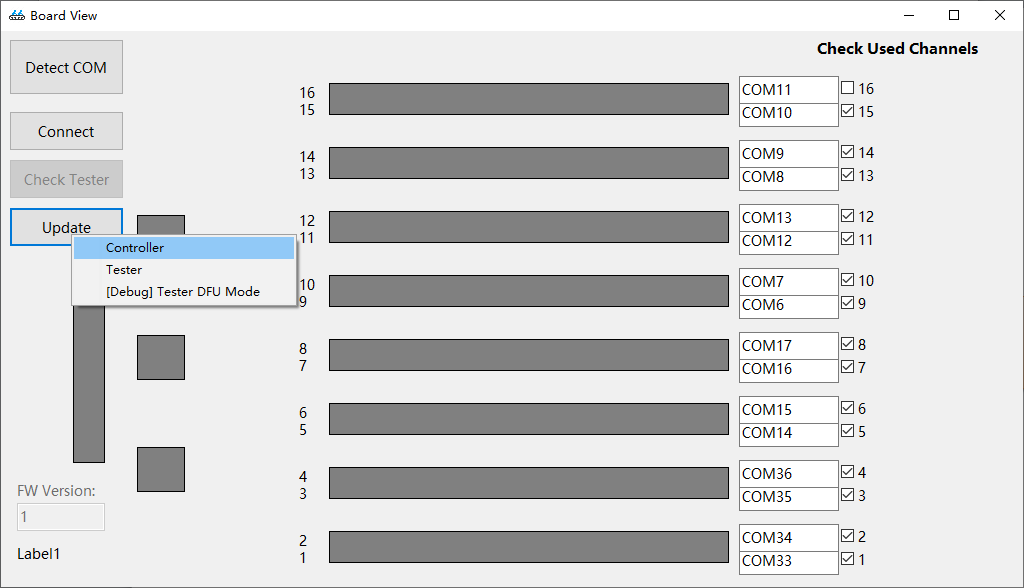Click the gray board bar for channels 16/15
This screenshot has height=588, width=1024.
click(x=528, y=99)
